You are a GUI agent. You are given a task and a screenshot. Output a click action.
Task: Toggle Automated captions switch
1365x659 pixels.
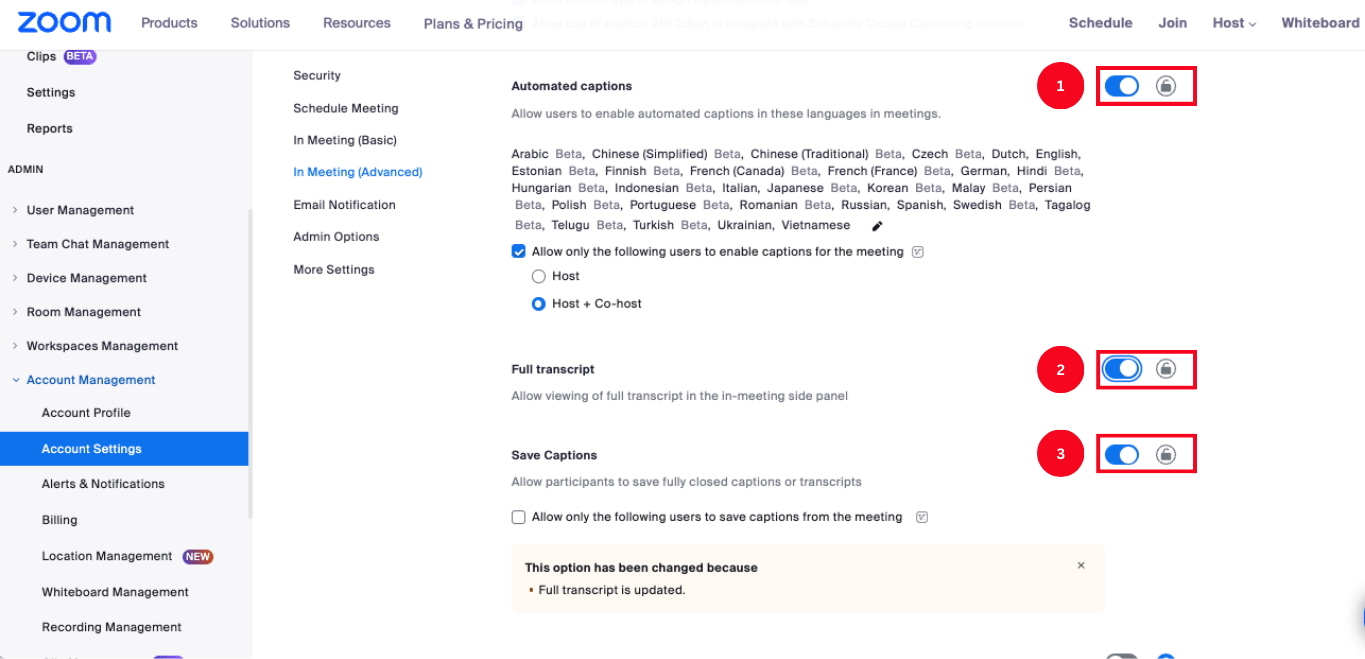(x=1122, y=86)
